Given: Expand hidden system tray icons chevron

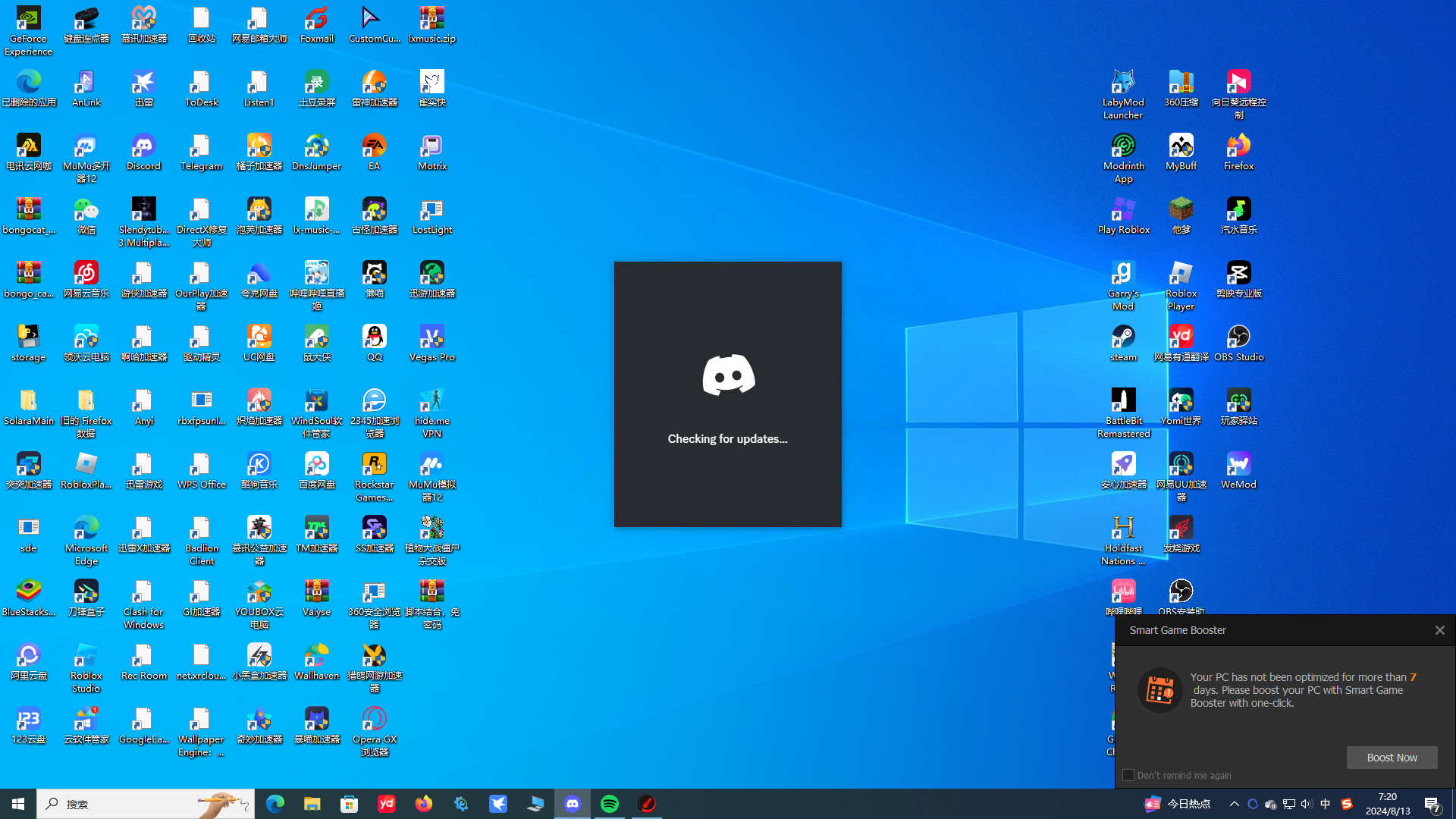Looking at the screenshot, I should tap(1234, 804).
